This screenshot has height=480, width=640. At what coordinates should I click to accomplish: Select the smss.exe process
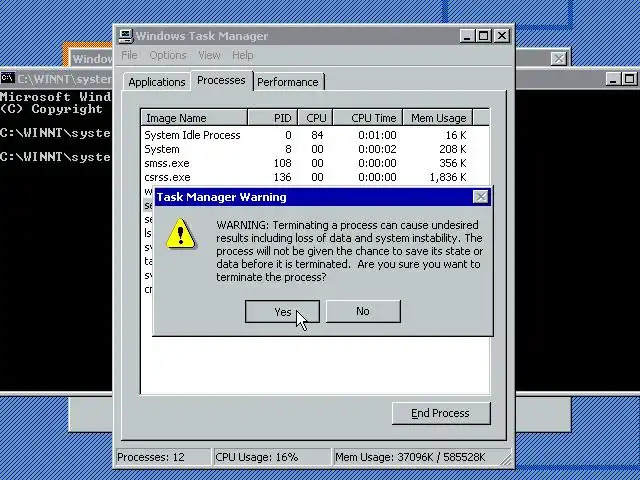click(315, 163)
